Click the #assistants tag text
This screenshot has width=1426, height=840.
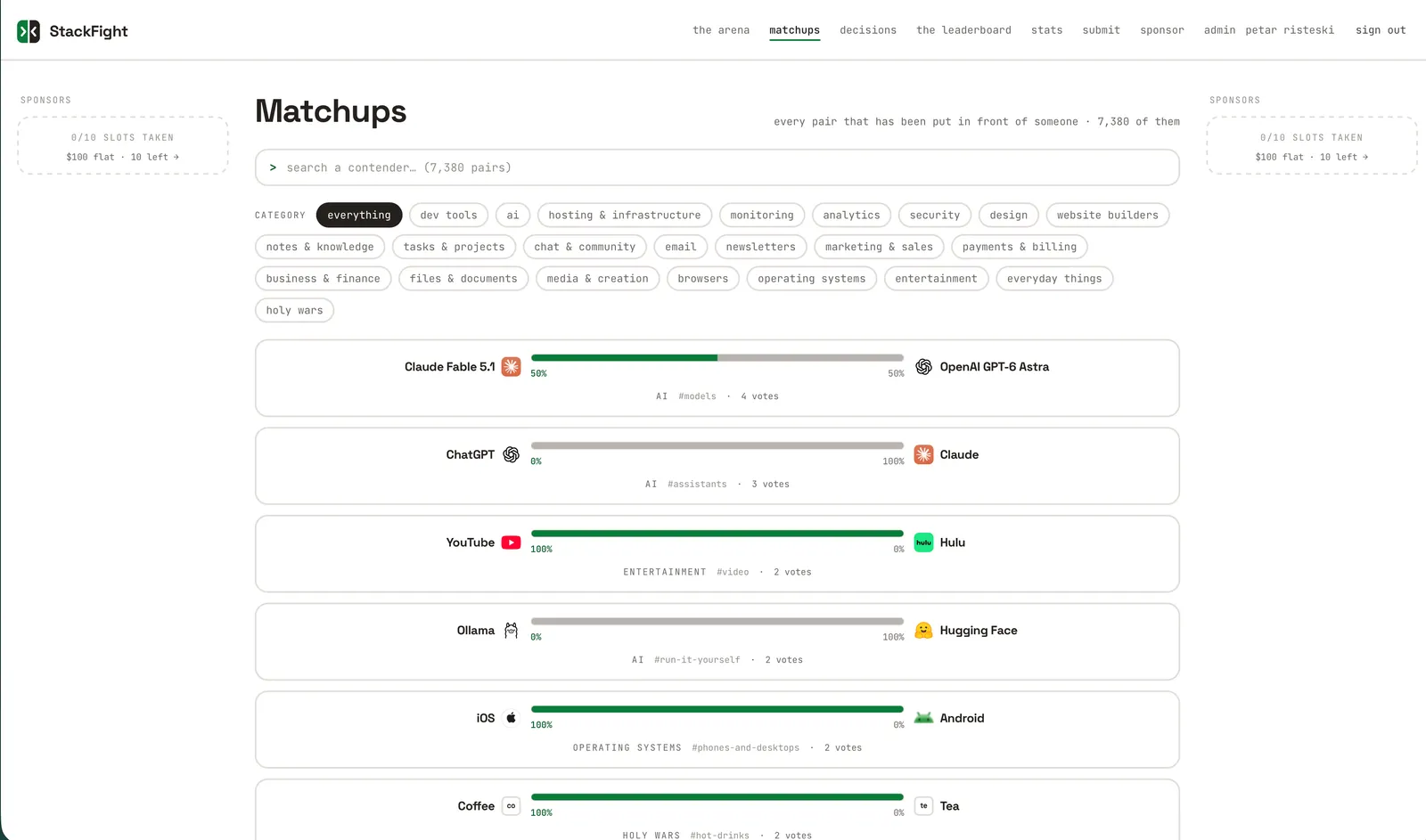point(697,485)
